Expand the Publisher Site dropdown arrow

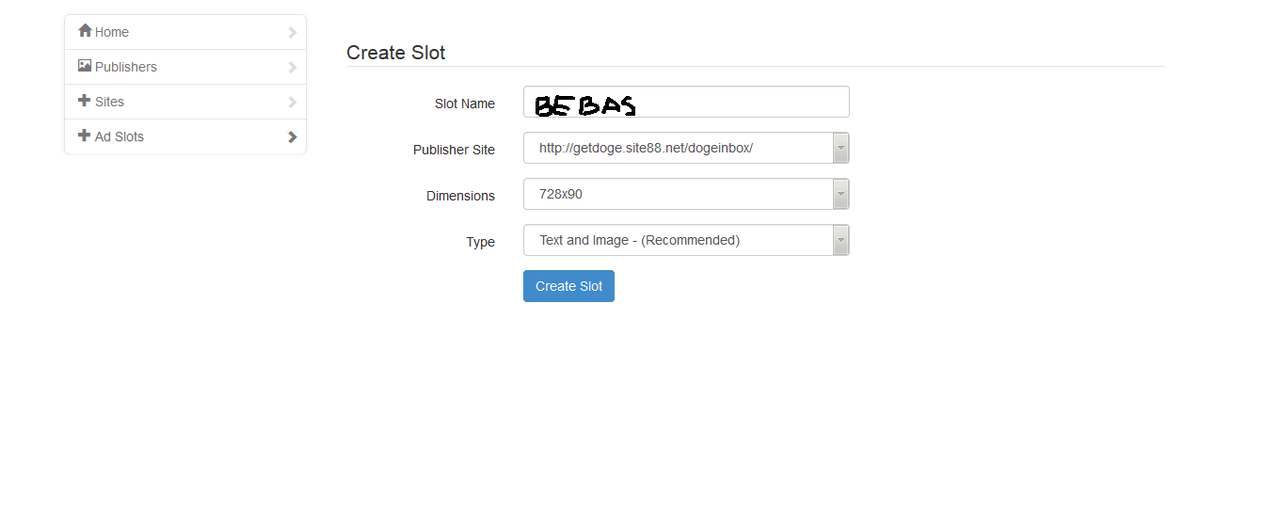tap(841, 148)
